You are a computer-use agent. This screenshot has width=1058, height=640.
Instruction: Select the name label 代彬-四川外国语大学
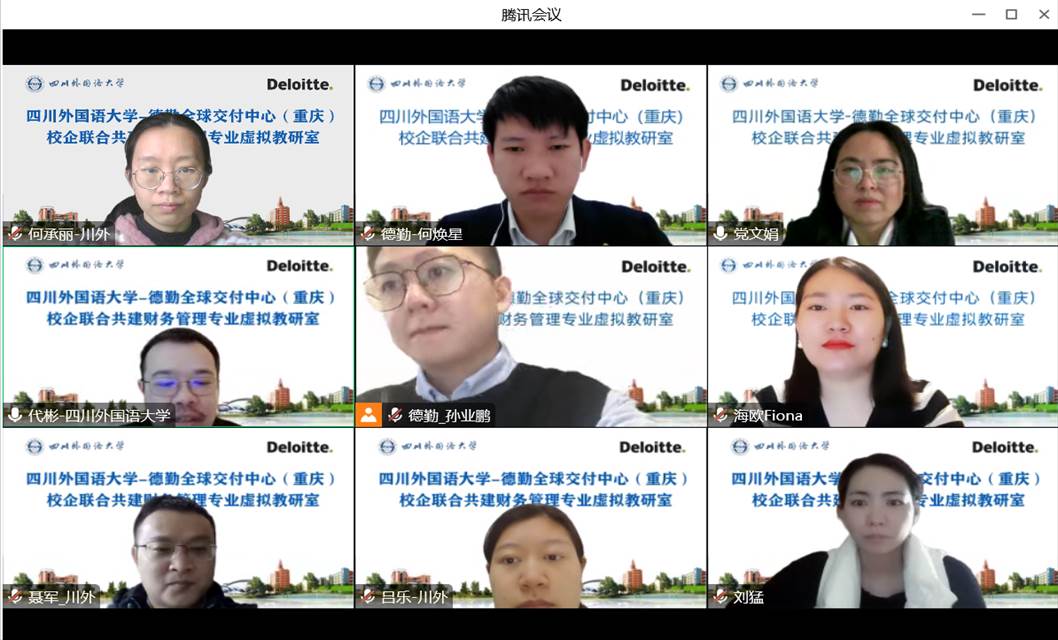[x=99, y=415]
